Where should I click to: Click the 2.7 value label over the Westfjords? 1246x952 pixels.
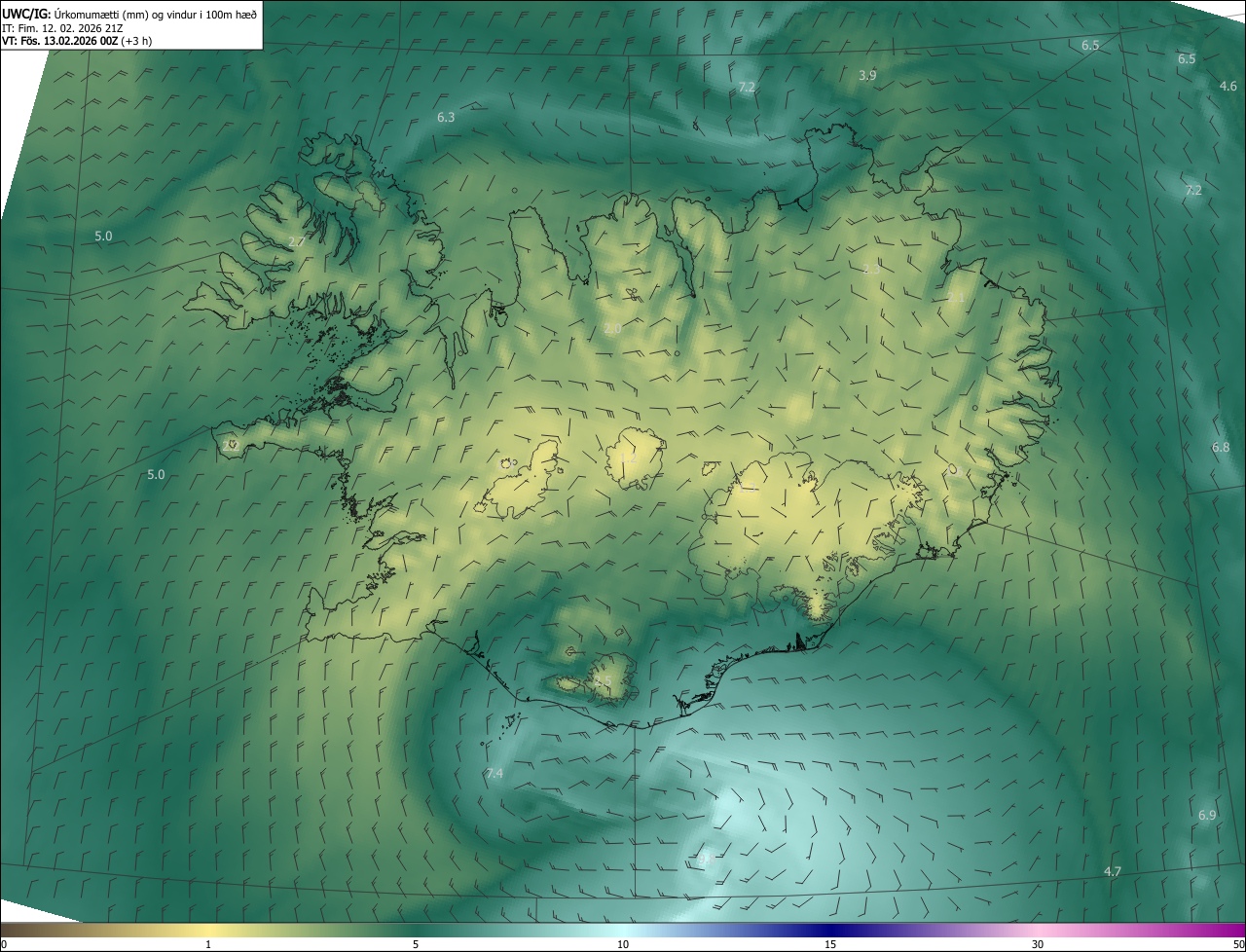coord(297,240)
